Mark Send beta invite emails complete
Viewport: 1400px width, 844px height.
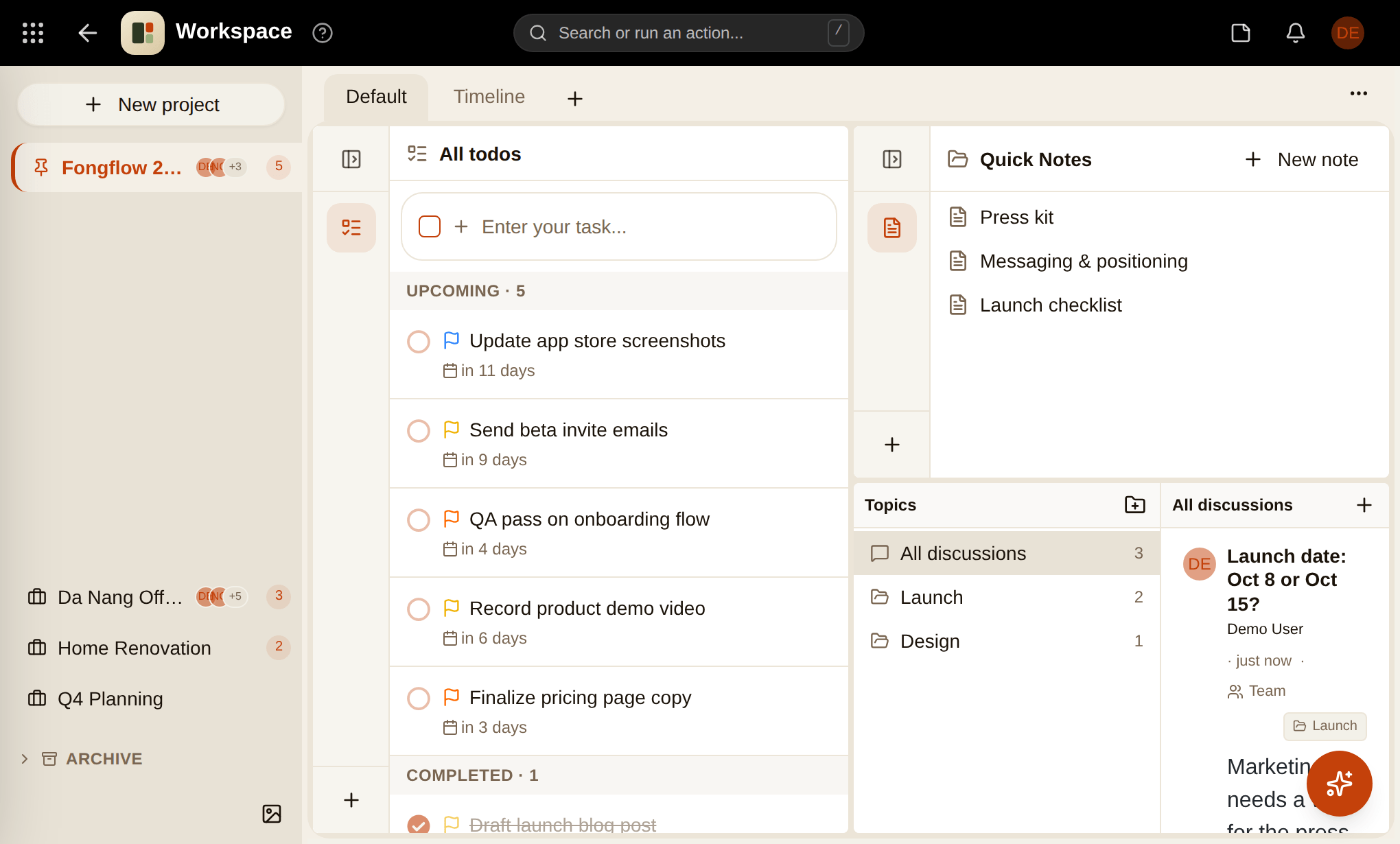click(419, 431)
